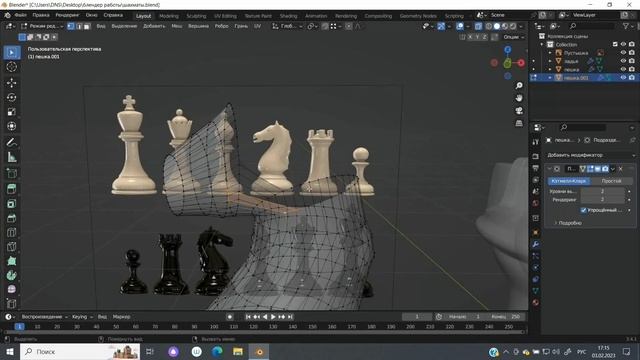Toggle X-ray display in viewport header
The width and height of the screenshot is (640, 360).
pyautogui.click(x=478, y=26)
